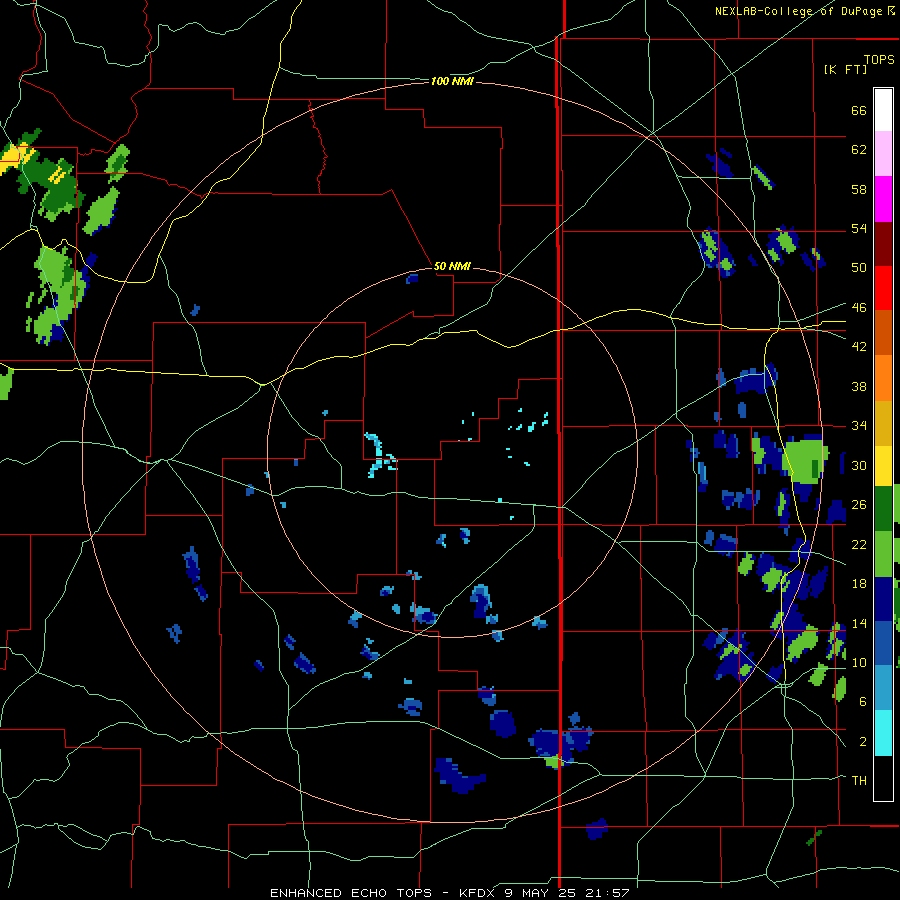Click the 'TOPS' legend title
Image resolution: width=900 pixels, height=900 pixels.
(x=879, y=59)
